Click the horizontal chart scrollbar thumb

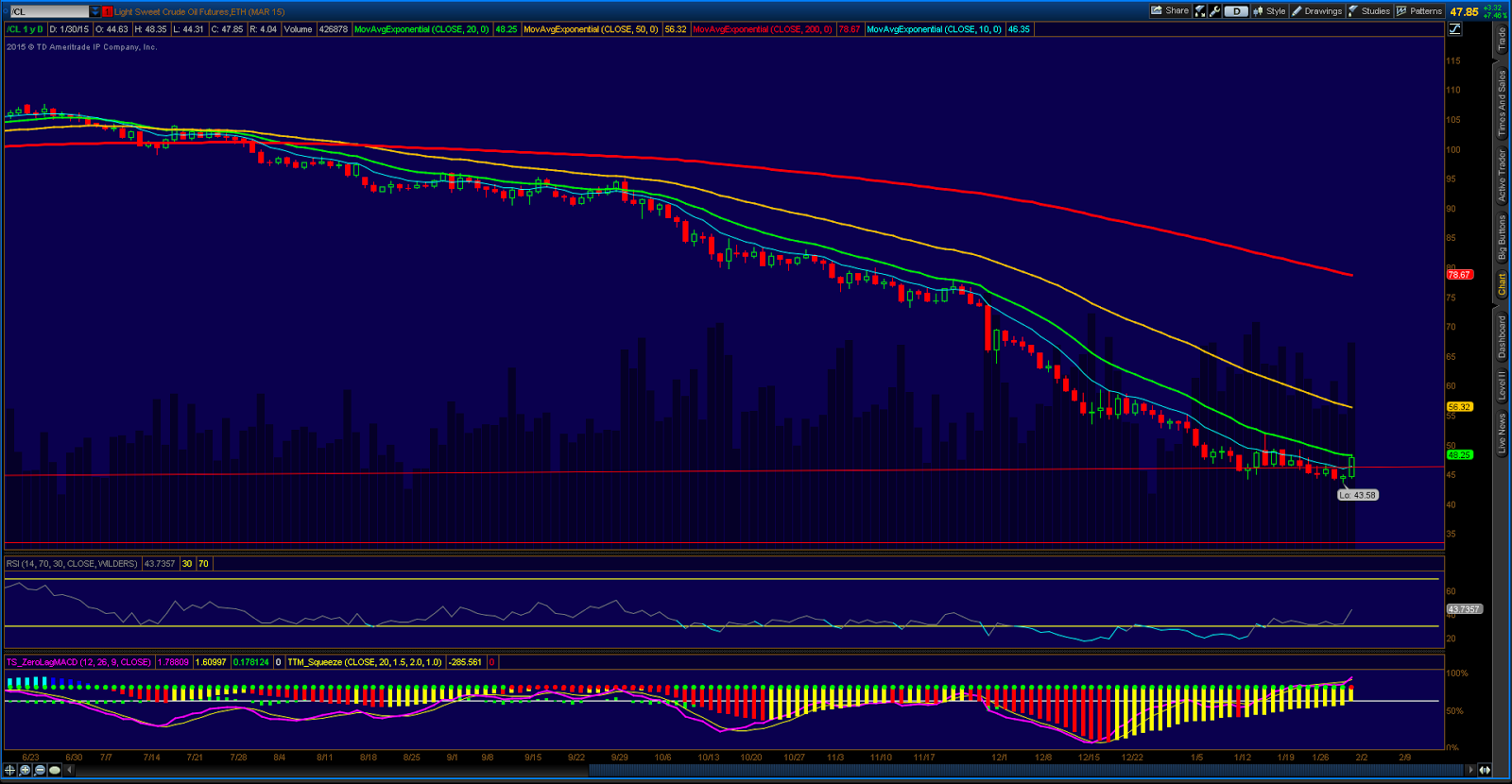coord(1027,770)
